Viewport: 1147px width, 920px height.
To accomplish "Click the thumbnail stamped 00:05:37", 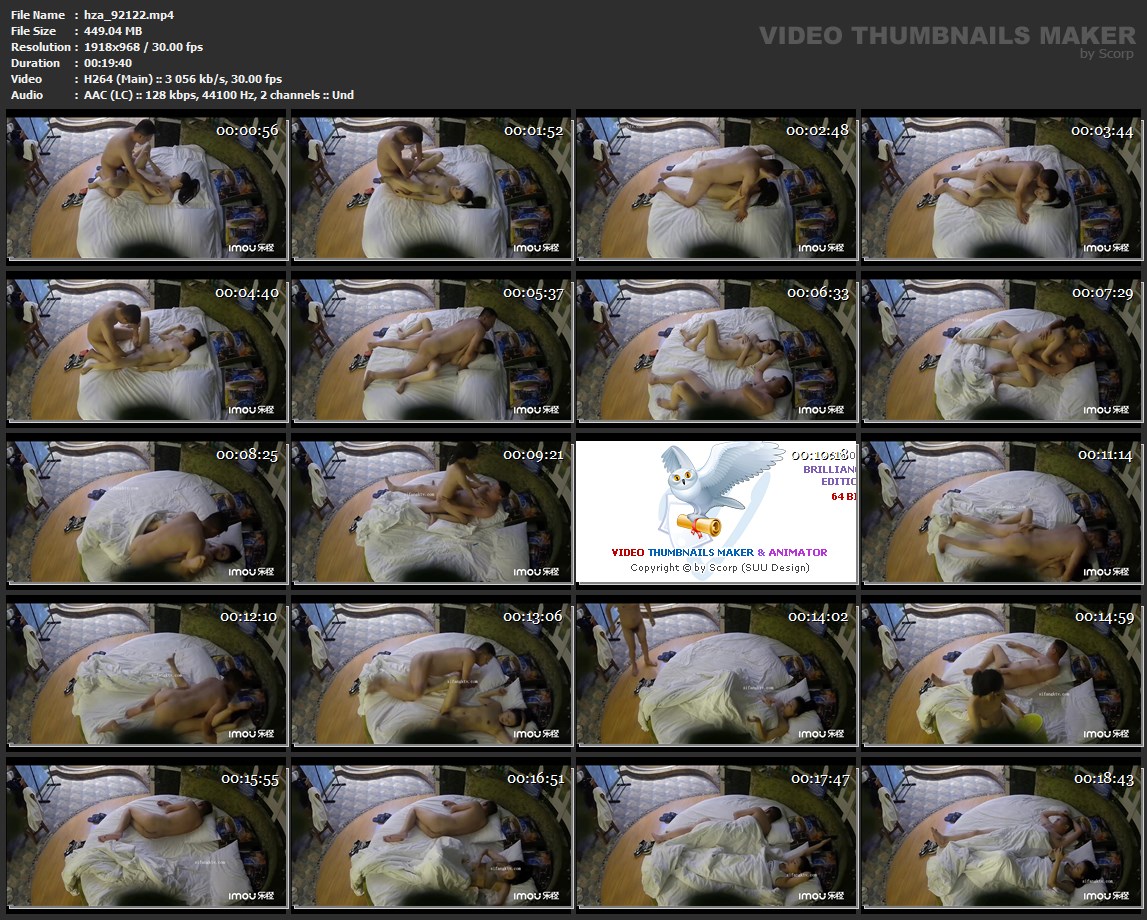I will [431, 350].
